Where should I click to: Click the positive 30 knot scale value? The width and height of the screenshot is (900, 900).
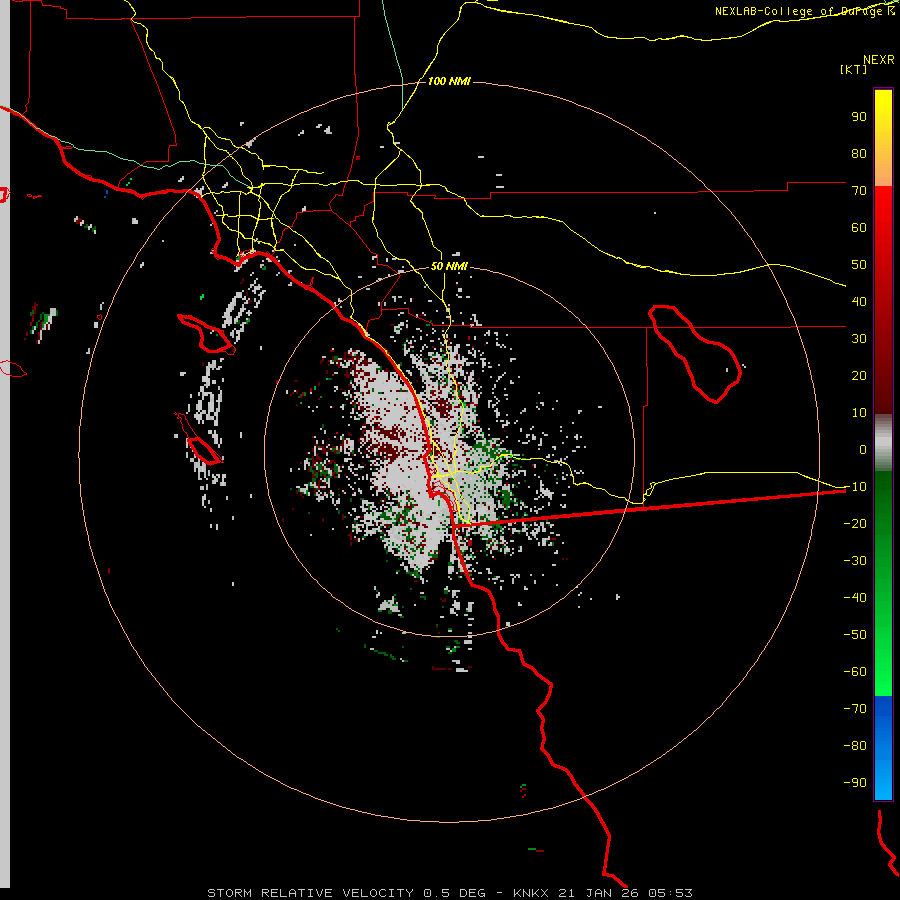coord(859,339)
